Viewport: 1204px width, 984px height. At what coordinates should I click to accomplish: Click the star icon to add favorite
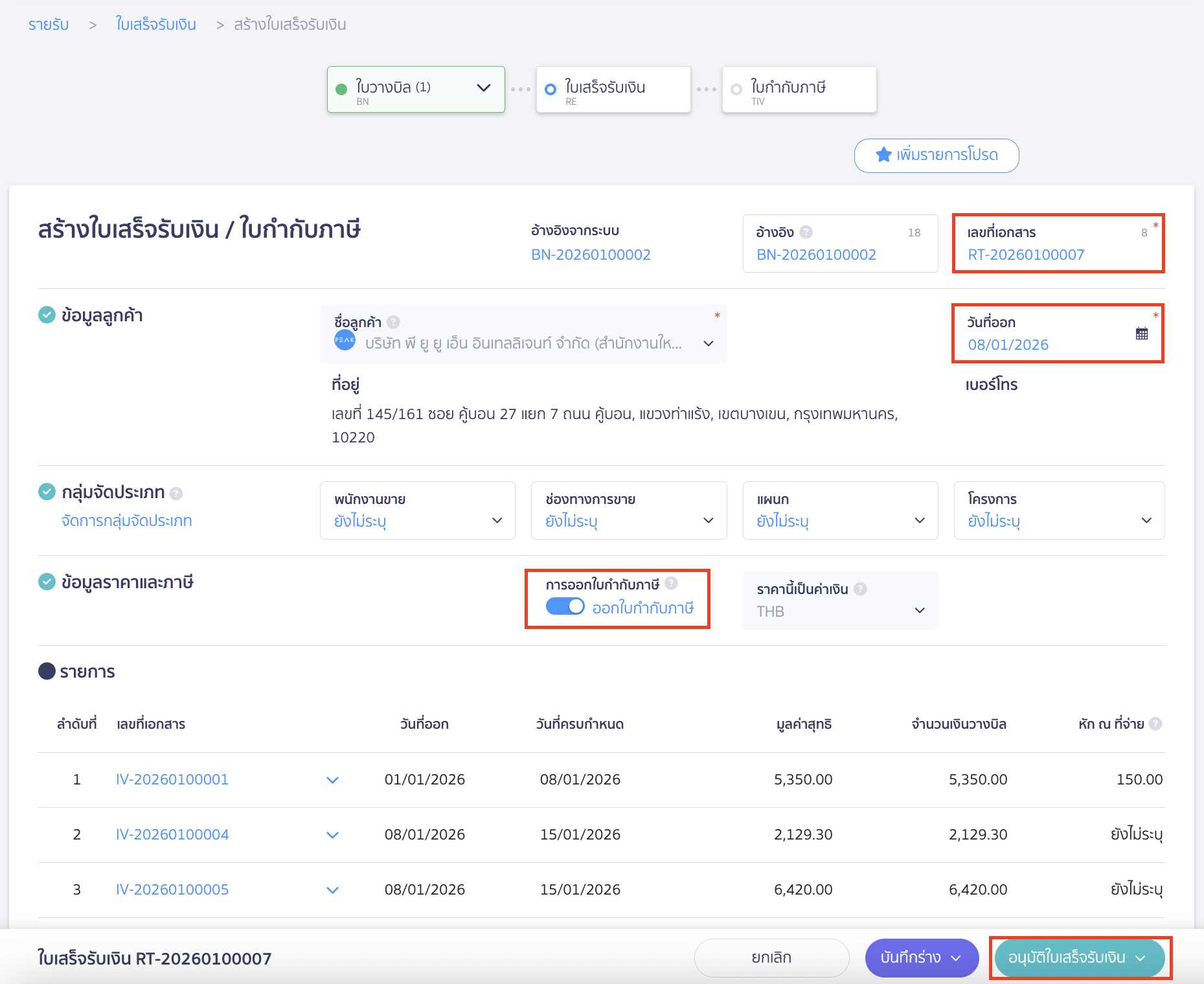pyautogui.click(x=883, y=155)
